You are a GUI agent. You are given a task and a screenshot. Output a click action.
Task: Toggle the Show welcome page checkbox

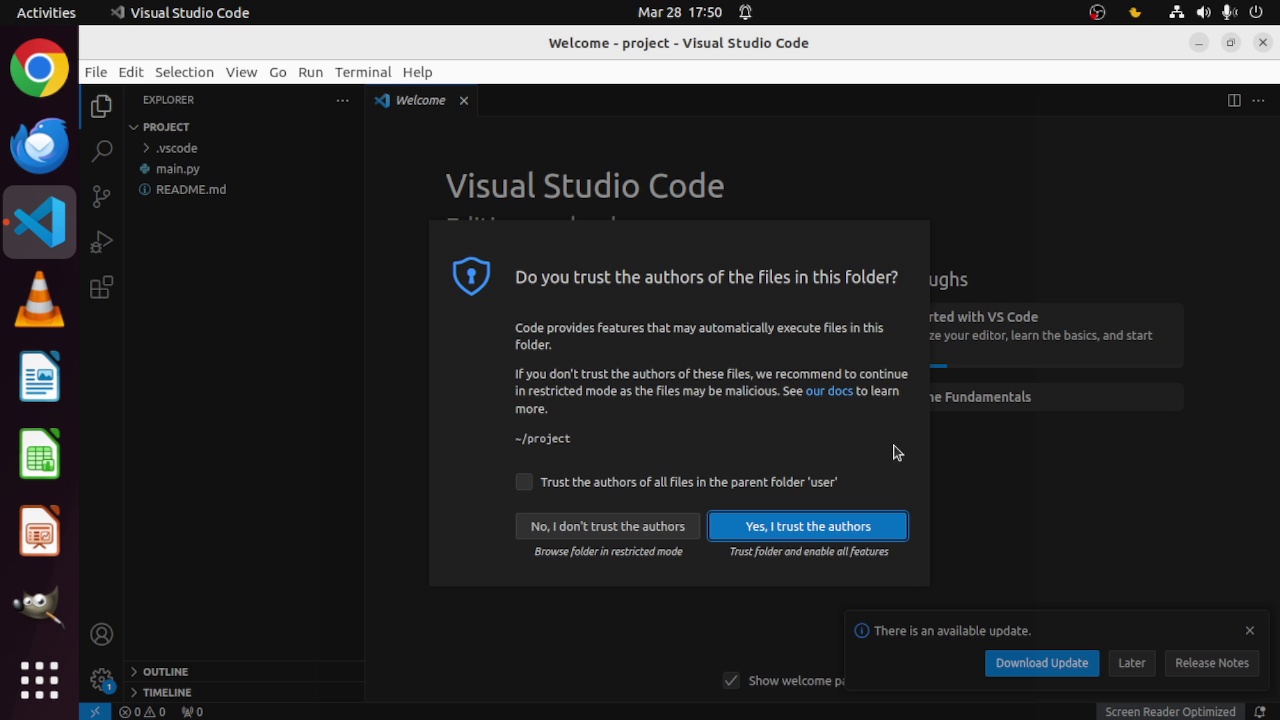coord(732,681)
